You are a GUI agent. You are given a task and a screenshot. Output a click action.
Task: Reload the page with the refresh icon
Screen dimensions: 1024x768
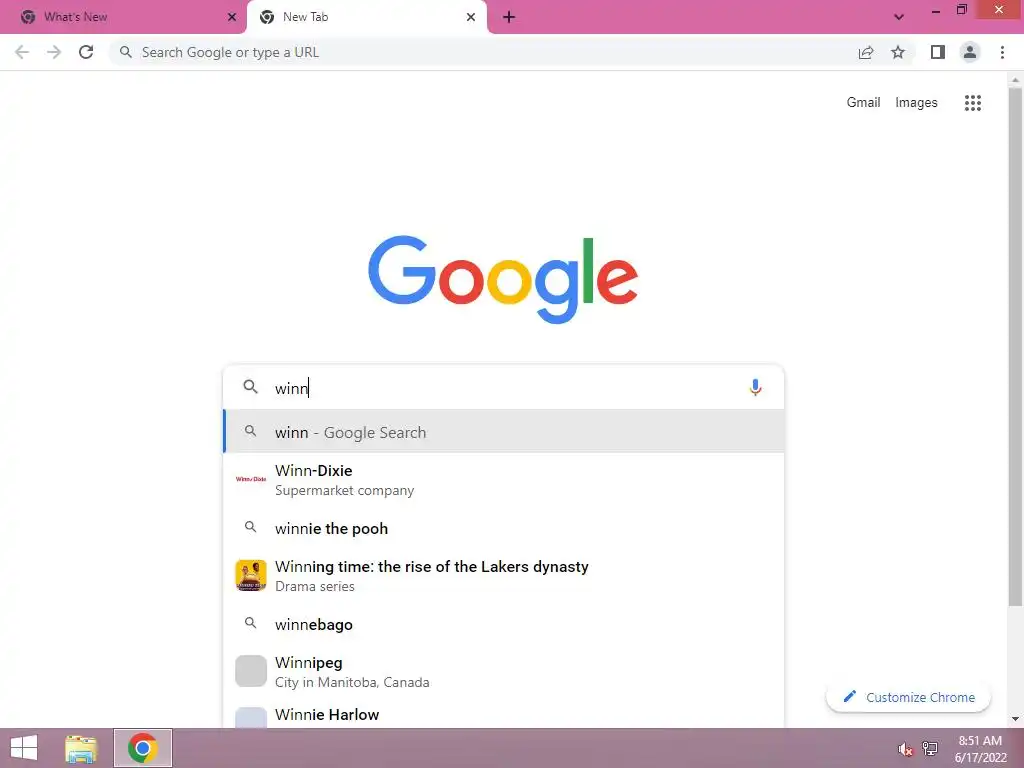[86, 52]
